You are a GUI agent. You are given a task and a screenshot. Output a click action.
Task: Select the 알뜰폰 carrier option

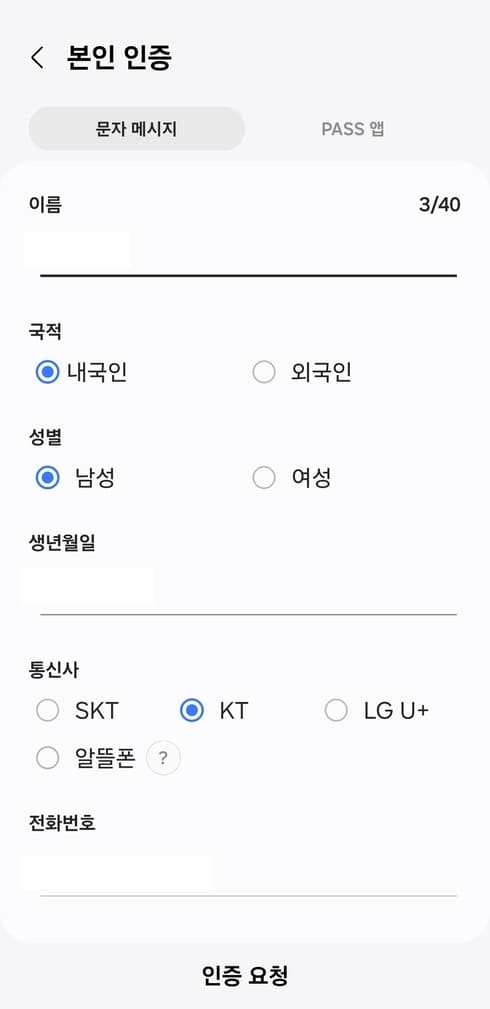click(86, 758)
